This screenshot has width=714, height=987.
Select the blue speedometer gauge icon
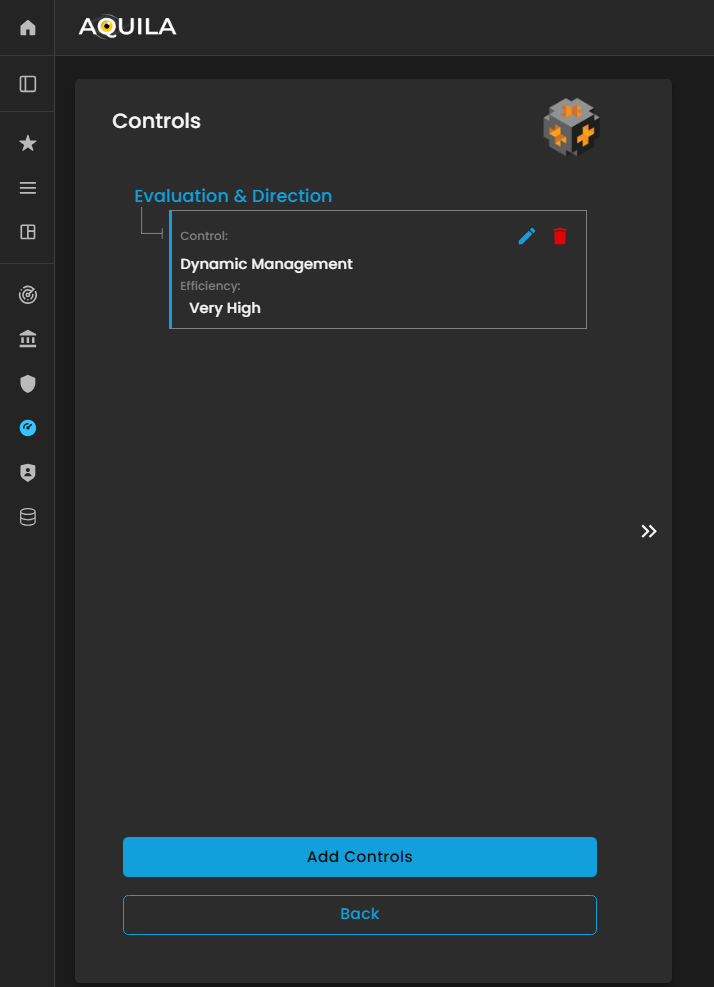pos(28,428)
